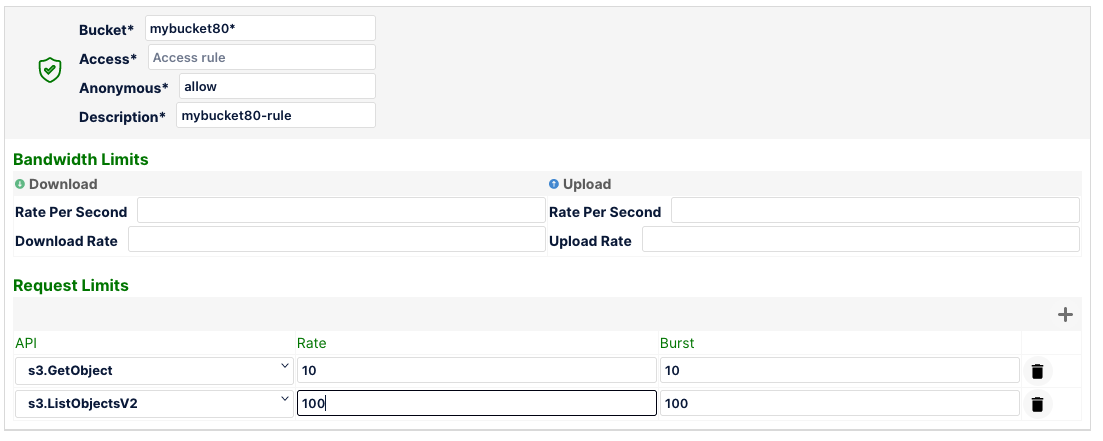Add a new request limit with plus icon
Screen dimensions: 1103x441
pyautogui.click(x=1065, y=315)
